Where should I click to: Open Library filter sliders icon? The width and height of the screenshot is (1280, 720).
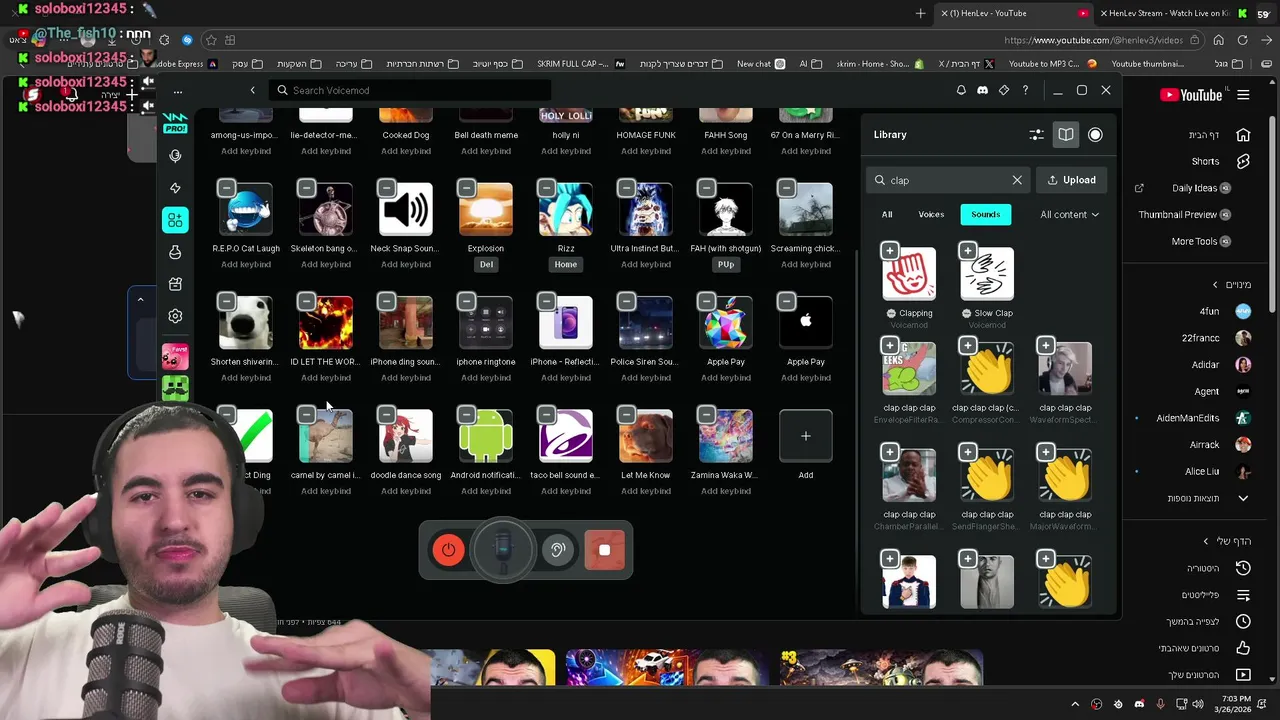1037,134
